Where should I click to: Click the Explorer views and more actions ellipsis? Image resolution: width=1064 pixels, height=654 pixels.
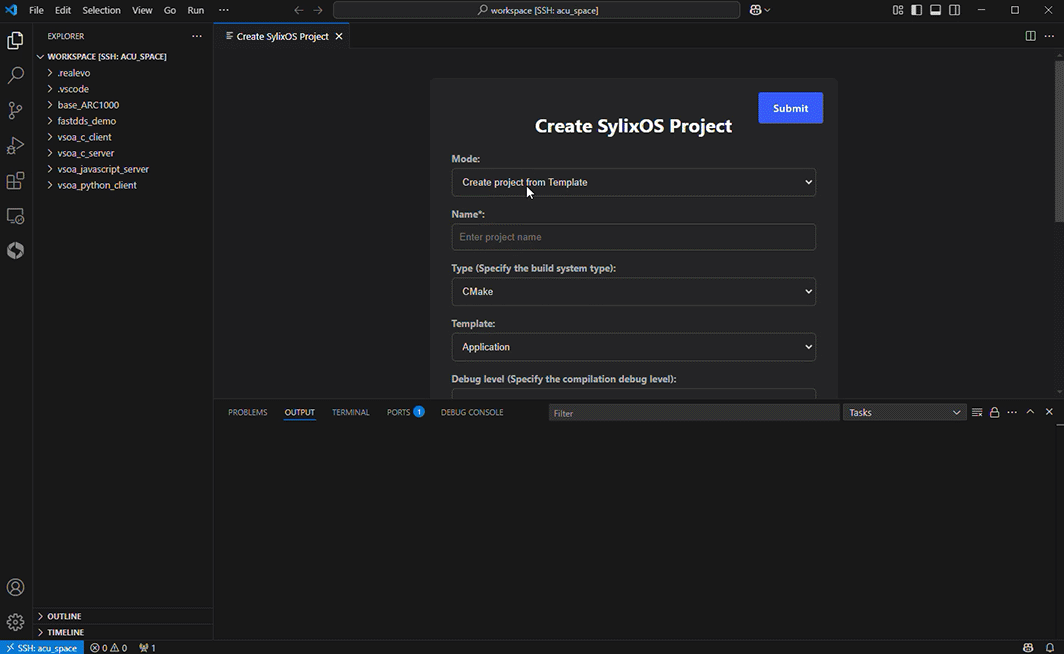pyautogui.click(x=197, y=36)
